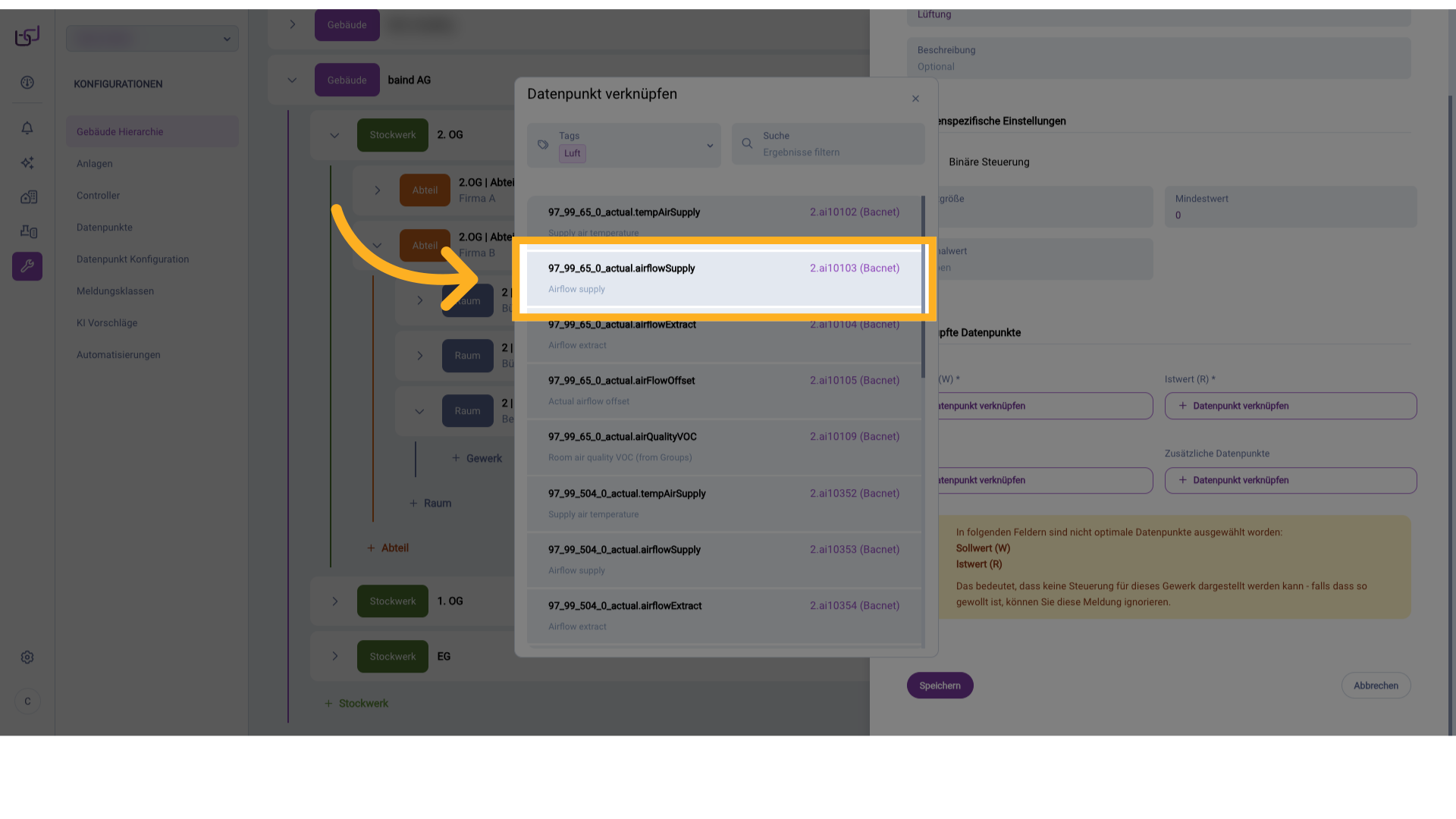Image resolution: width=1456 pixels, height=819 pixels.
Task: Open the dashboard gauge icon in sidebar
Action: (x=27, y=83)
